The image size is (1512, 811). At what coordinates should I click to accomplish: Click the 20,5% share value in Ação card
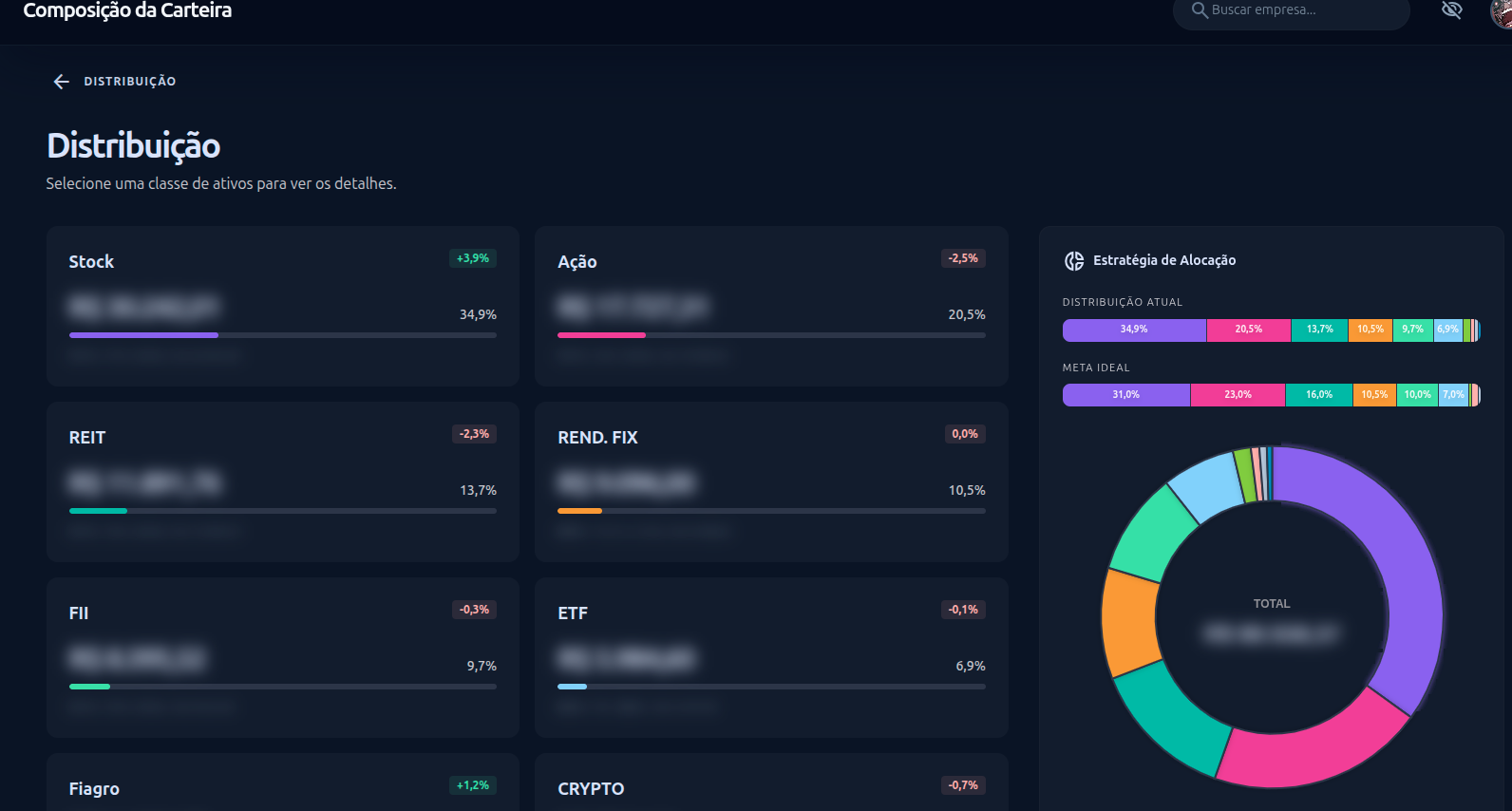tap(967, 314)
